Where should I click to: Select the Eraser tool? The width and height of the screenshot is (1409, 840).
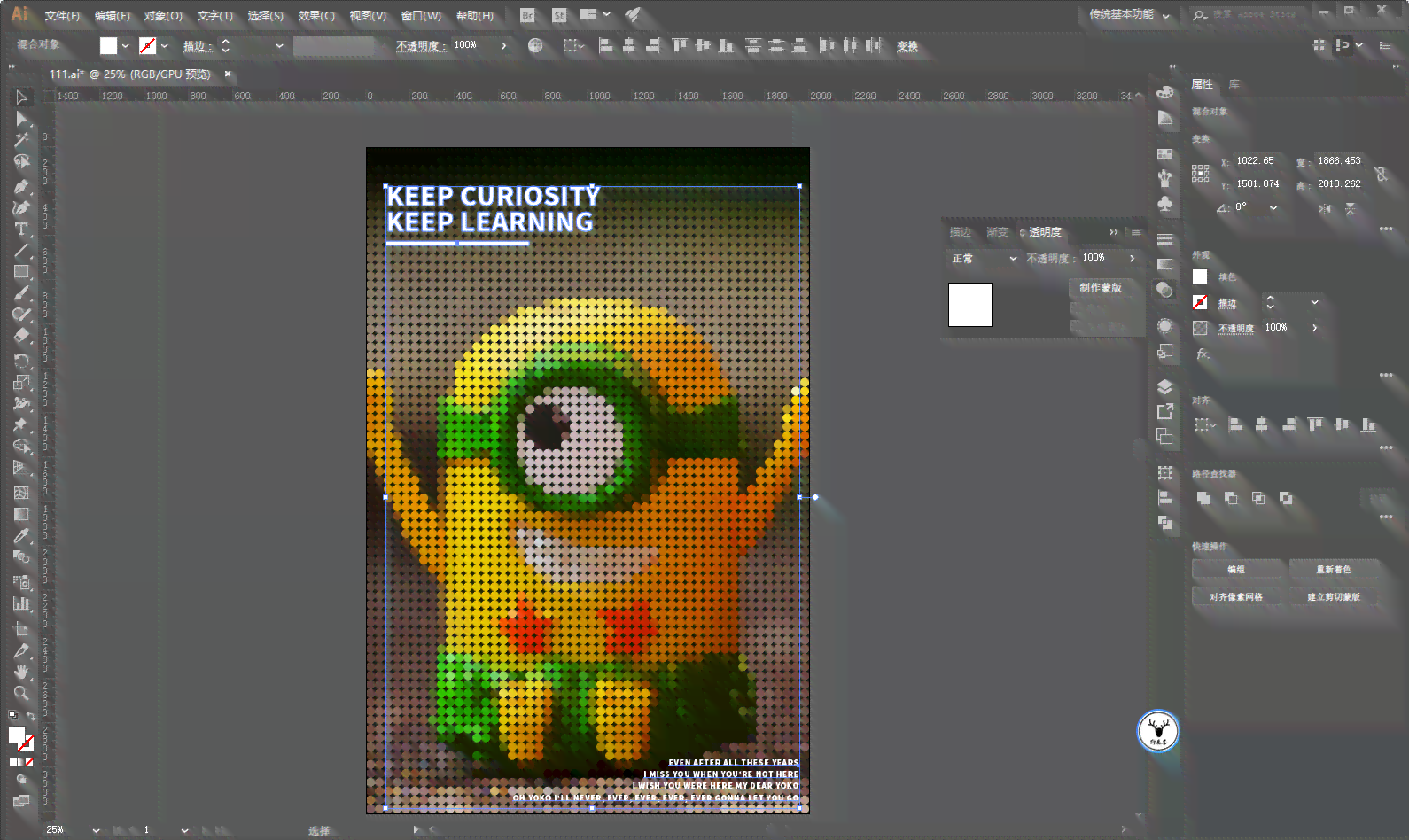click(22, 336)
